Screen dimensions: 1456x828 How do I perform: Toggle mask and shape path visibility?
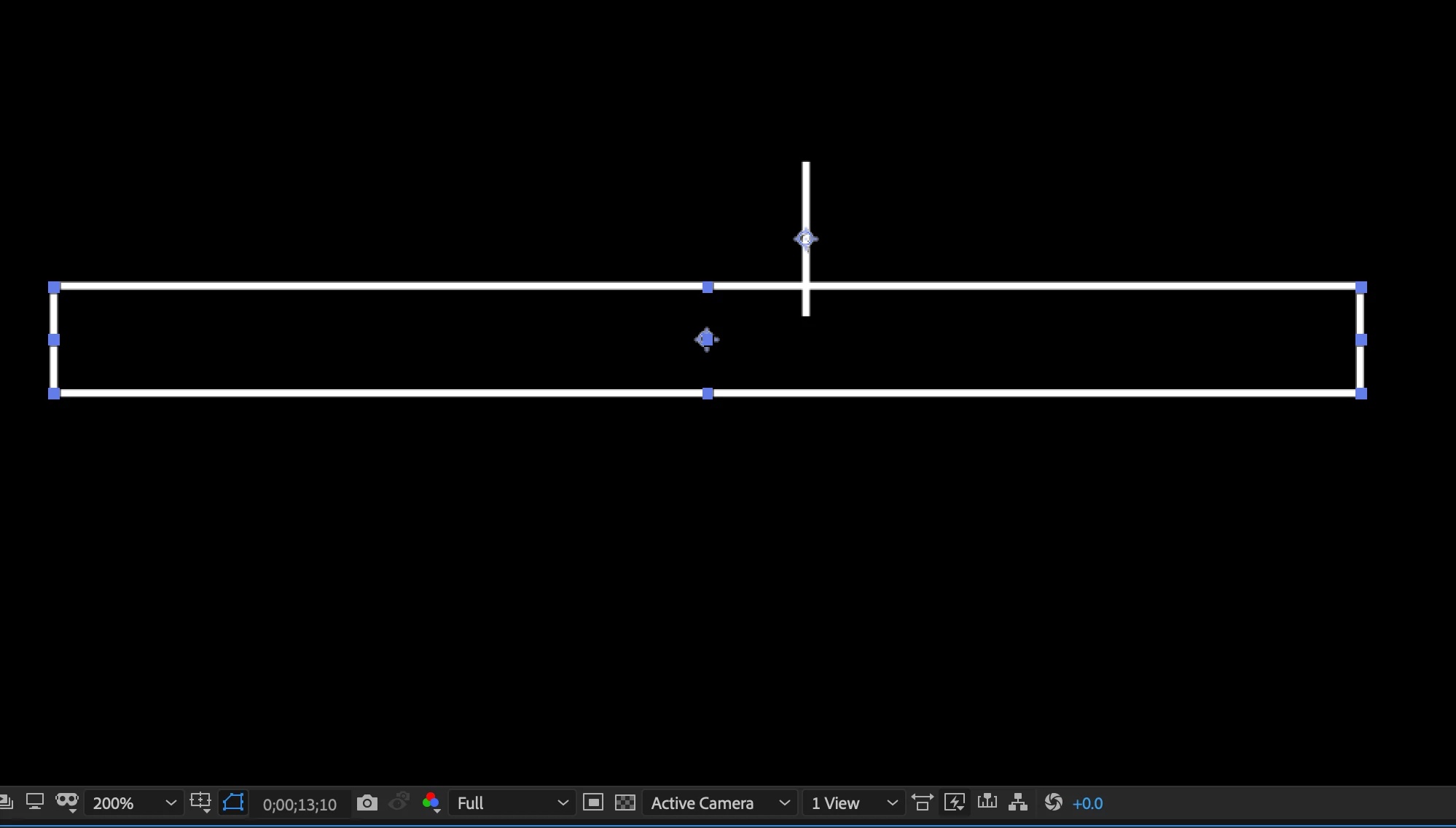[233, 802]
